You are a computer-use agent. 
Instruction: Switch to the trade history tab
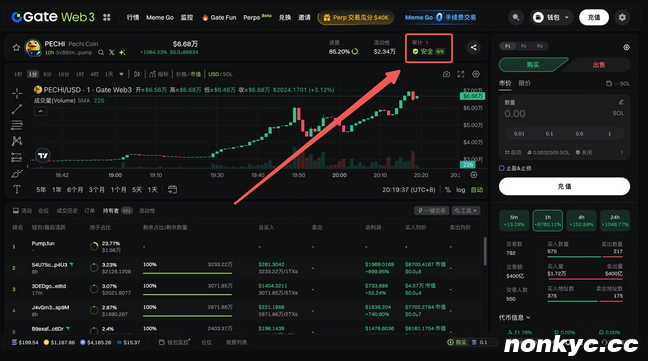tap(67, 211)
